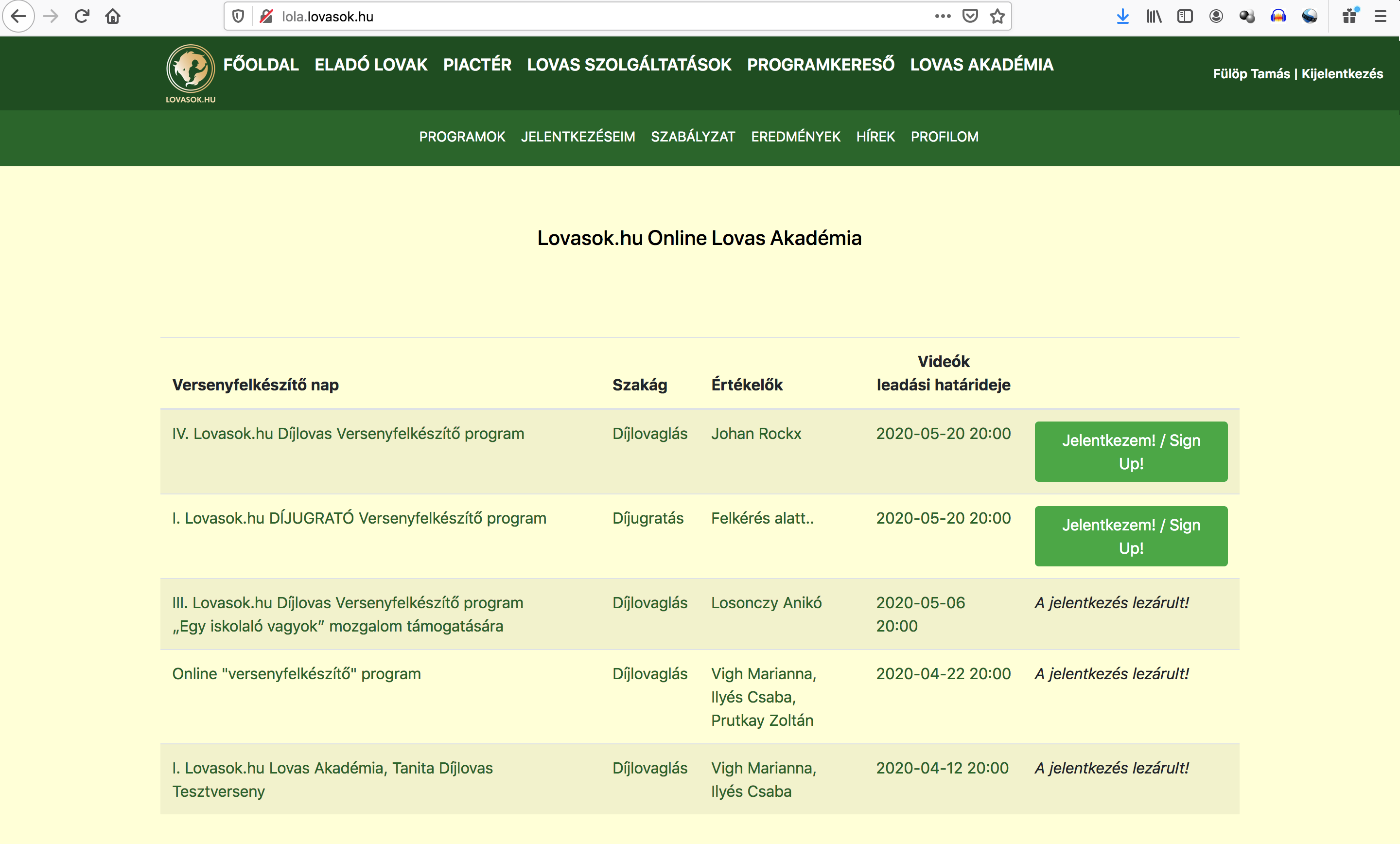Open IV. Lovasok.hu Díjlovas Versenyfelkészítő program
1400x844 pixels.
pos(348,434)
